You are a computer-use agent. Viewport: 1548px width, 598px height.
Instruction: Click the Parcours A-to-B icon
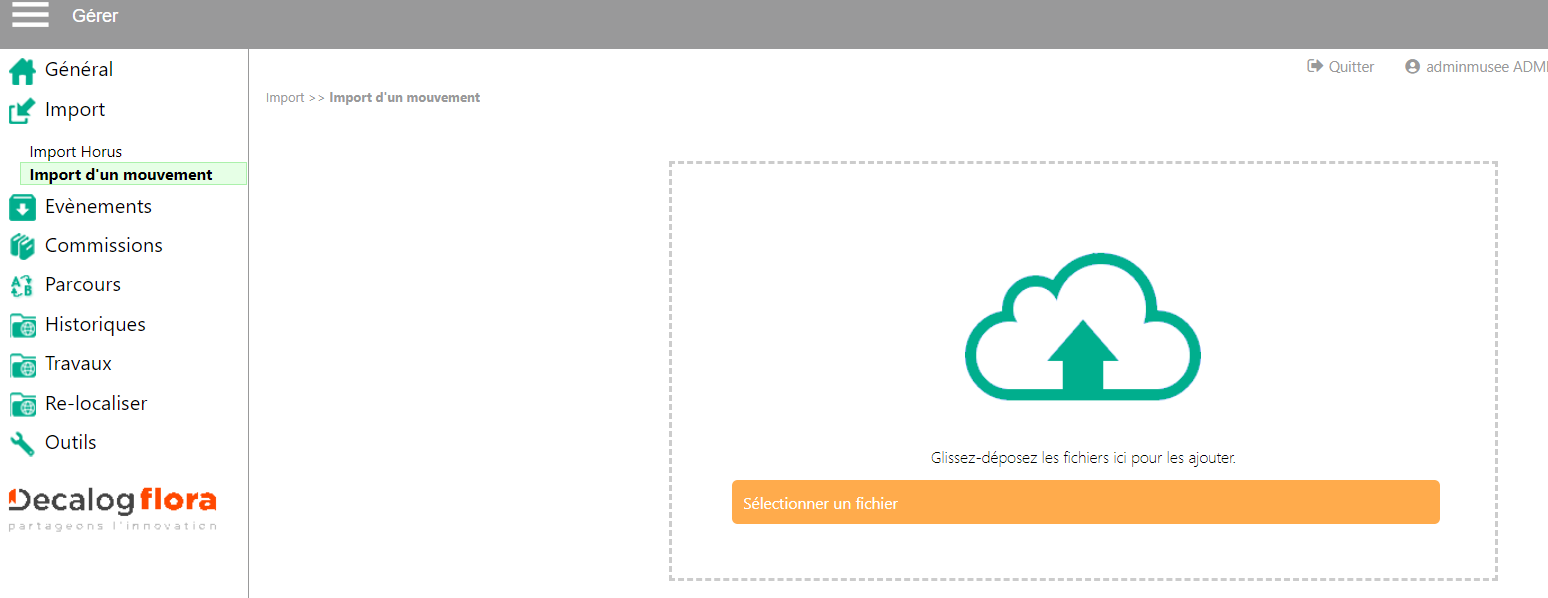tap(22, 286)
